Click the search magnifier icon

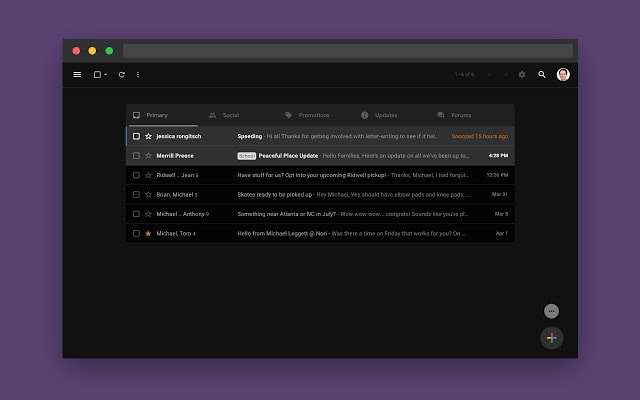click(x=542, y=74)
